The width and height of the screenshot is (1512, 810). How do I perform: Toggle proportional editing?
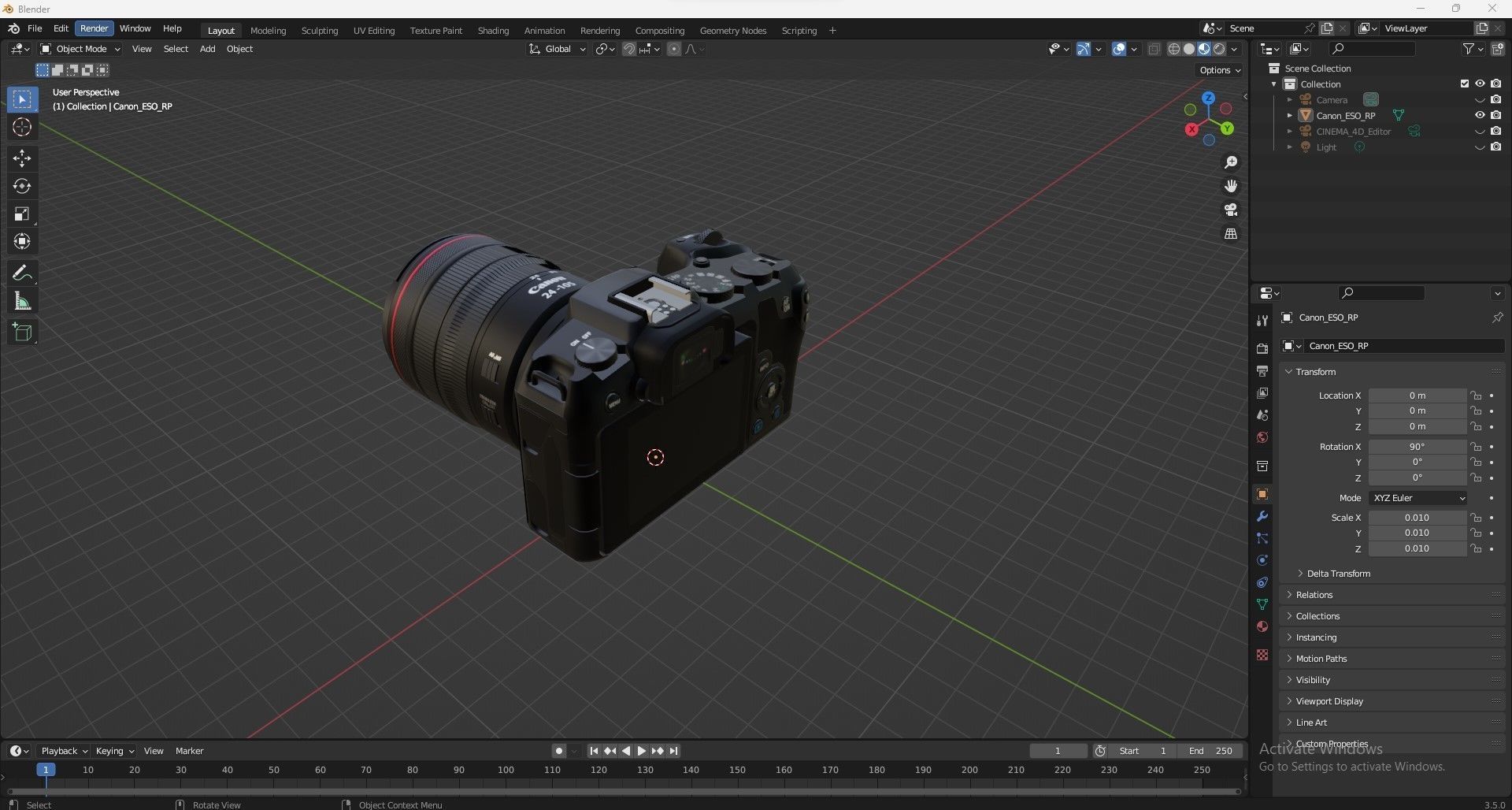[674, 49]
